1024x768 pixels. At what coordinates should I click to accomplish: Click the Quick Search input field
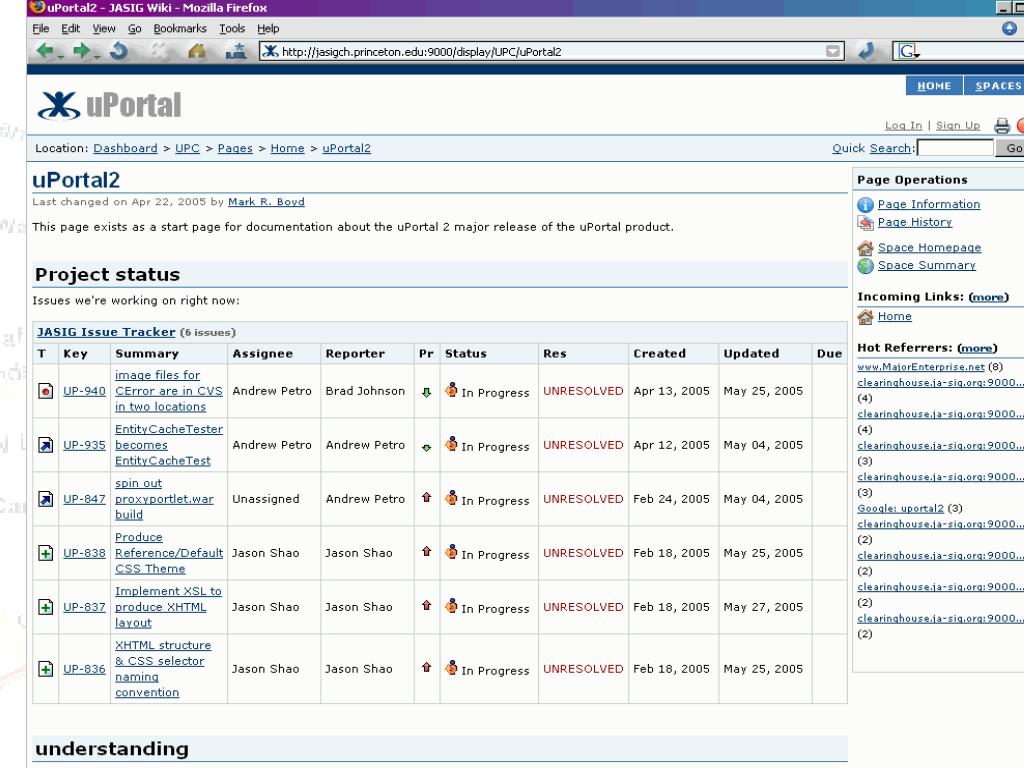pyautogui.click(x=955, y=148)
